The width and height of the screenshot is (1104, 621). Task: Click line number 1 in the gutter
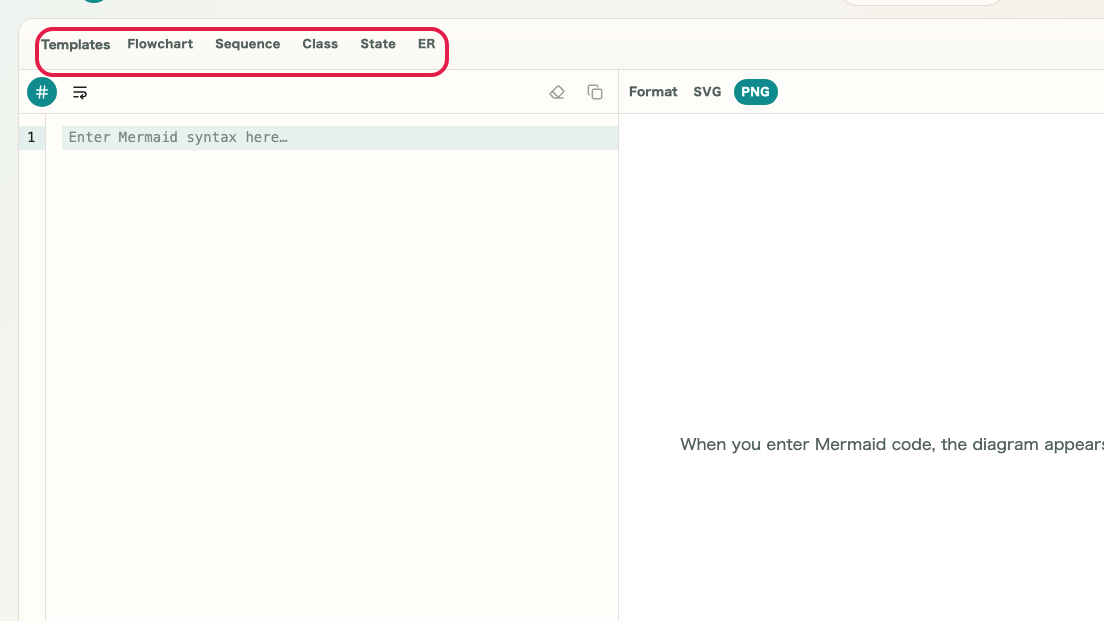31,137
